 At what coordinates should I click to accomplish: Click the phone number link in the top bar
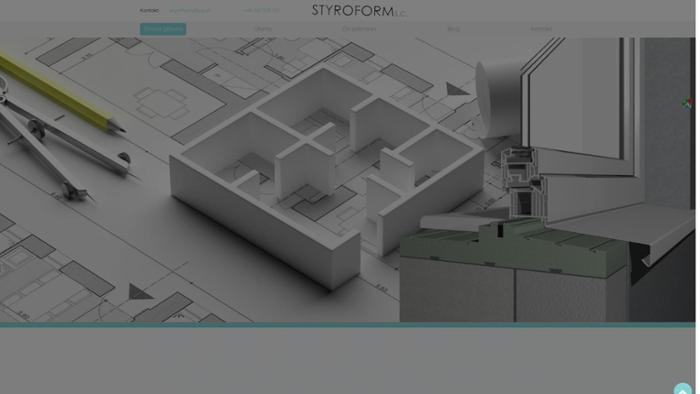pos(261,10)
